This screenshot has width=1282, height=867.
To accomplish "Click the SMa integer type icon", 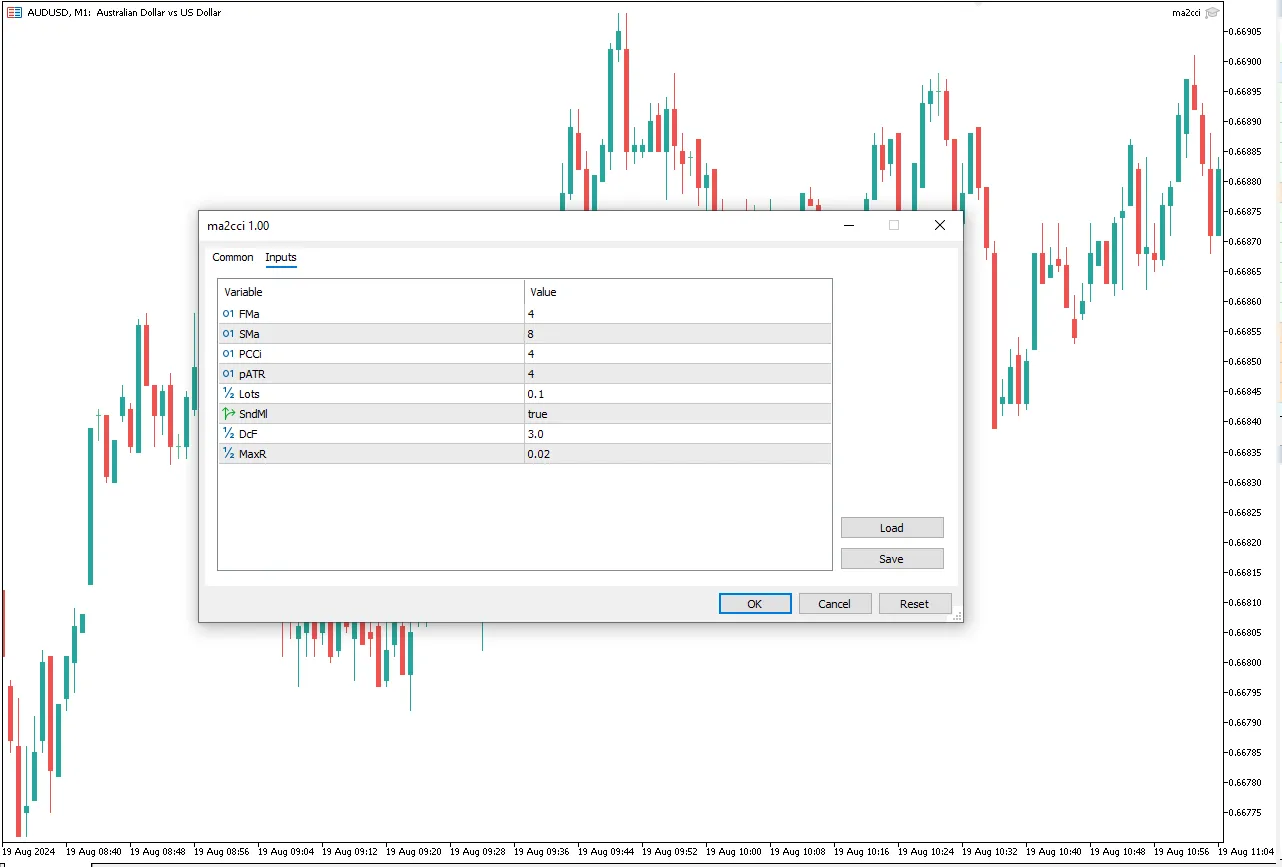I will point(228,334).
